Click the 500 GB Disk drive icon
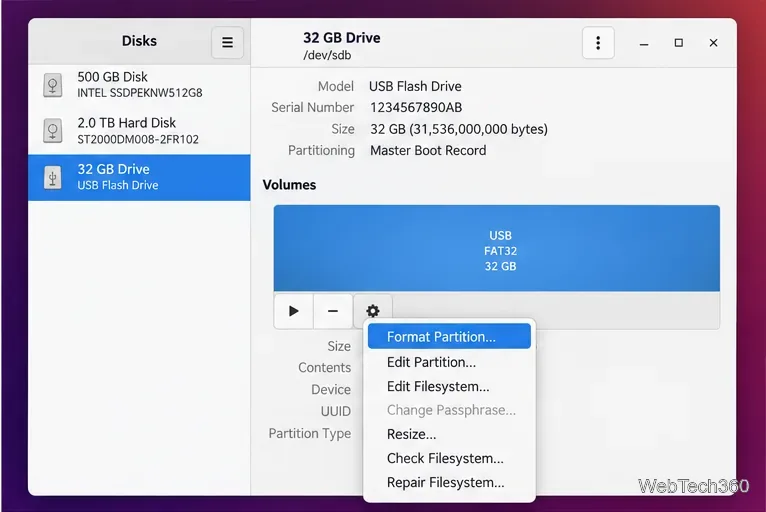The image size is (766, 512). click(x=53, y=85)
